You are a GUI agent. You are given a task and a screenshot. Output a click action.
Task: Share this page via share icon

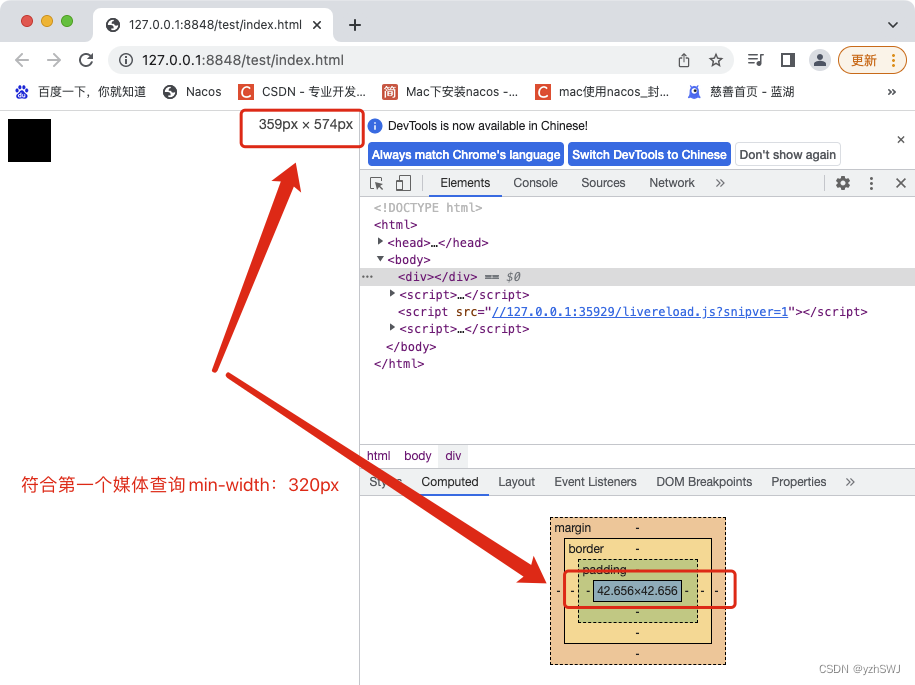pyautogui.click(x=684, y=60)
